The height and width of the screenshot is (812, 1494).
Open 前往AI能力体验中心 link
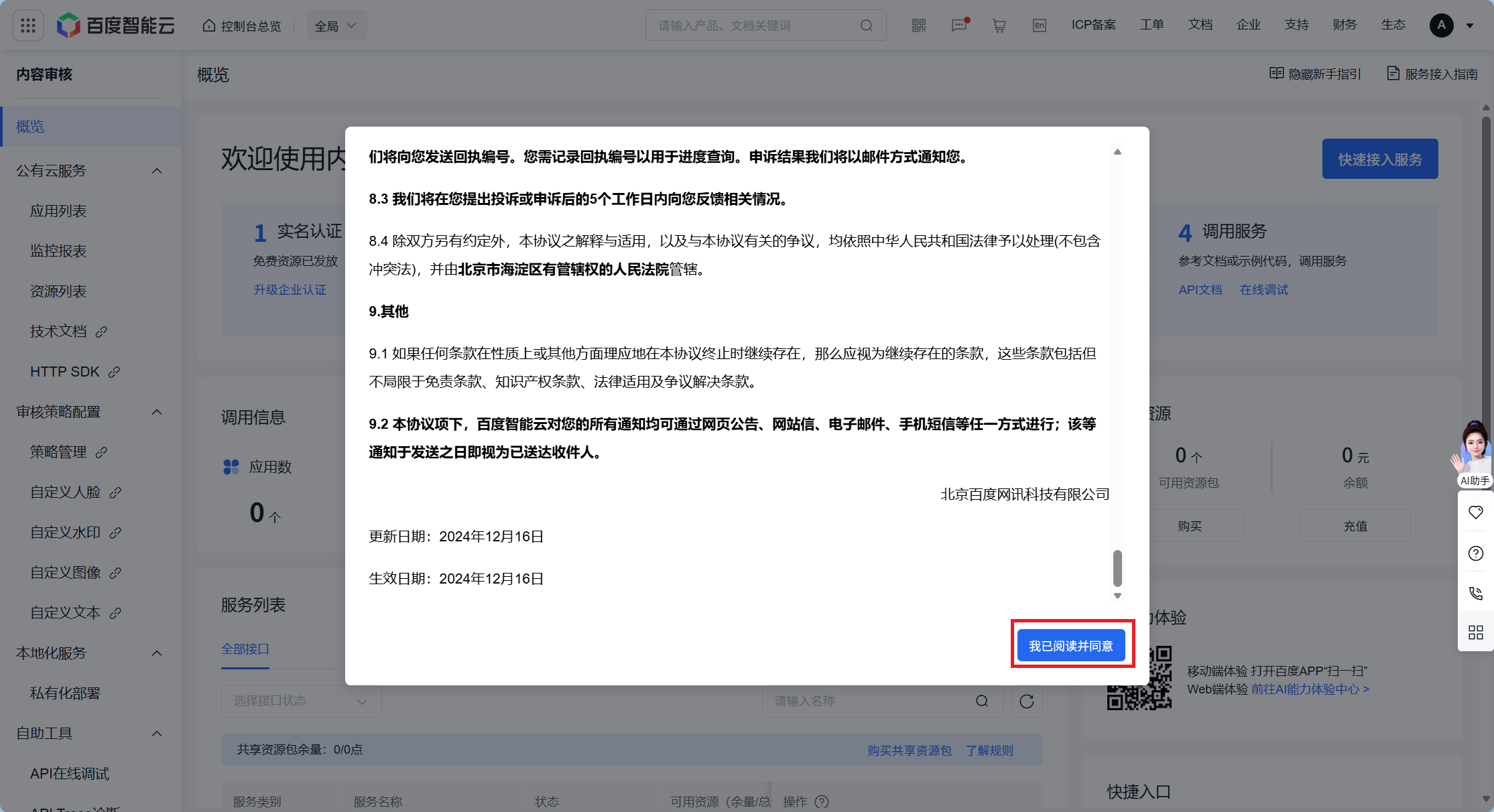[1310, 689]
